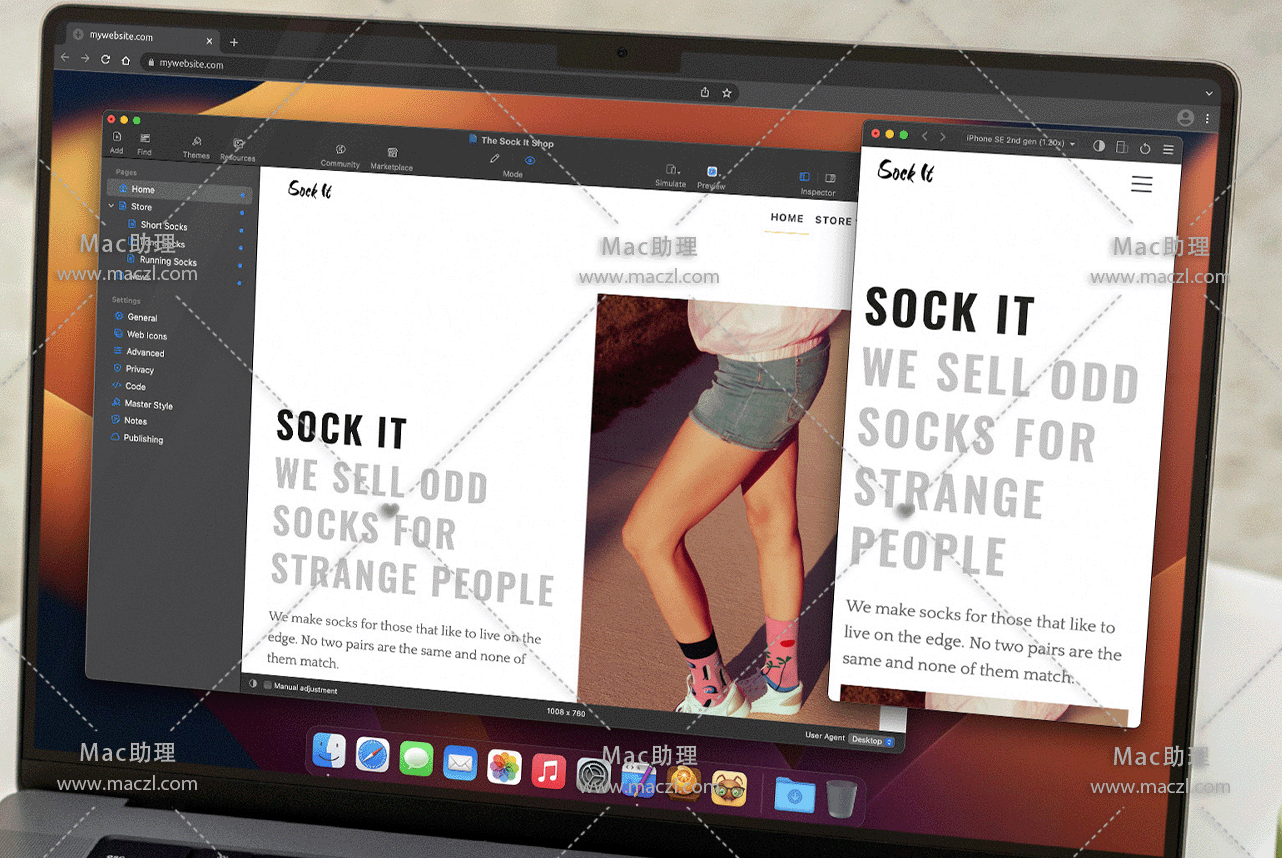Reload the iPhone simulator preview

[1145, 148]
